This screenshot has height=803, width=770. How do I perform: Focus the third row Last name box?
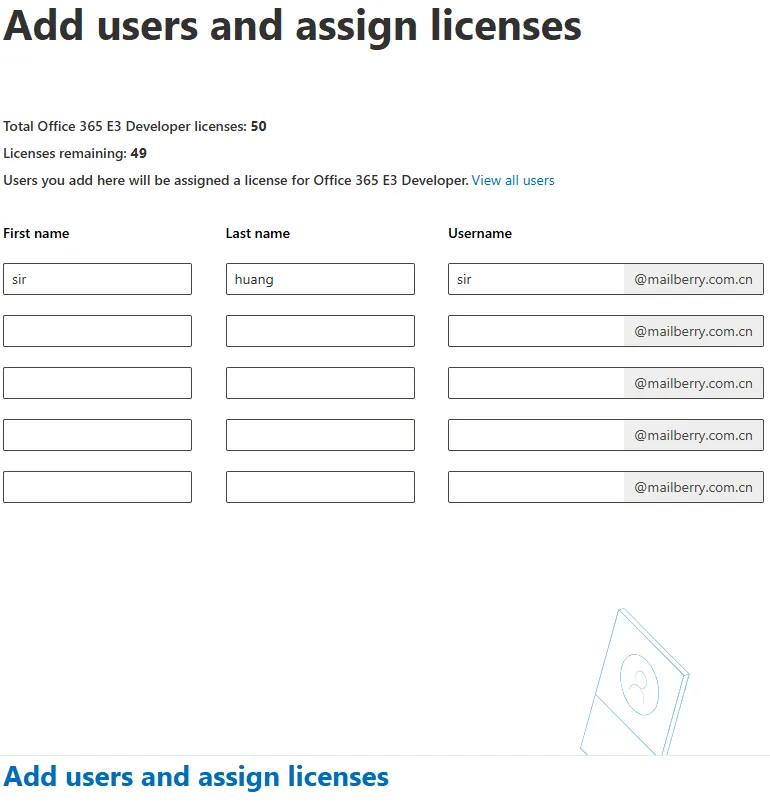tap(320, 383)
